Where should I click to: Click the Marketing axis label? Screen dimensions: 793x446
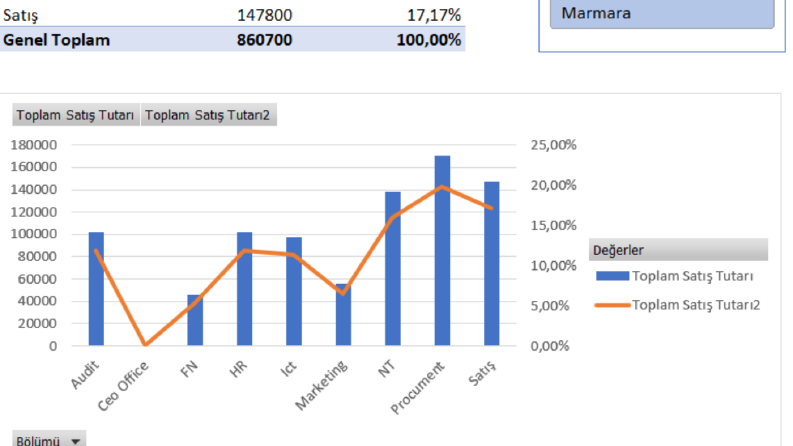[322, 385]
